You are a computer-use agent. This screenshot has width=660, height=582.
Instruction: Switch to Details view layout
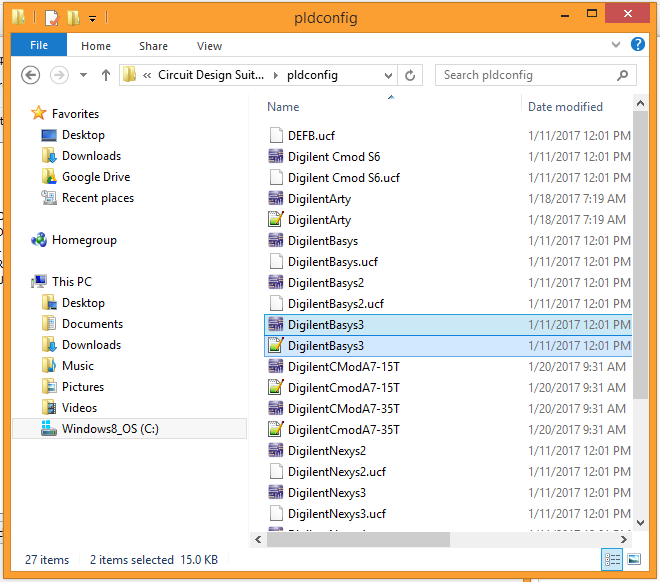tap(612, 560)
